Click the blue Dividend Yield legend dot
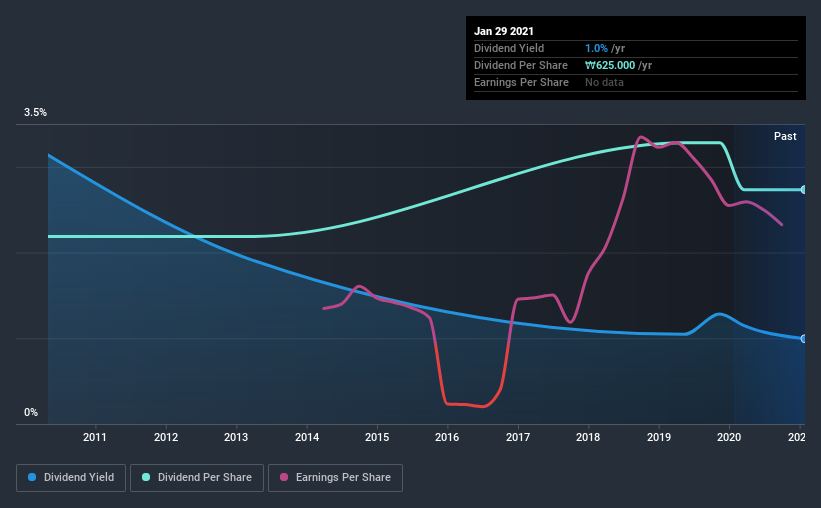The image size is (821, 508). [32, 477]
